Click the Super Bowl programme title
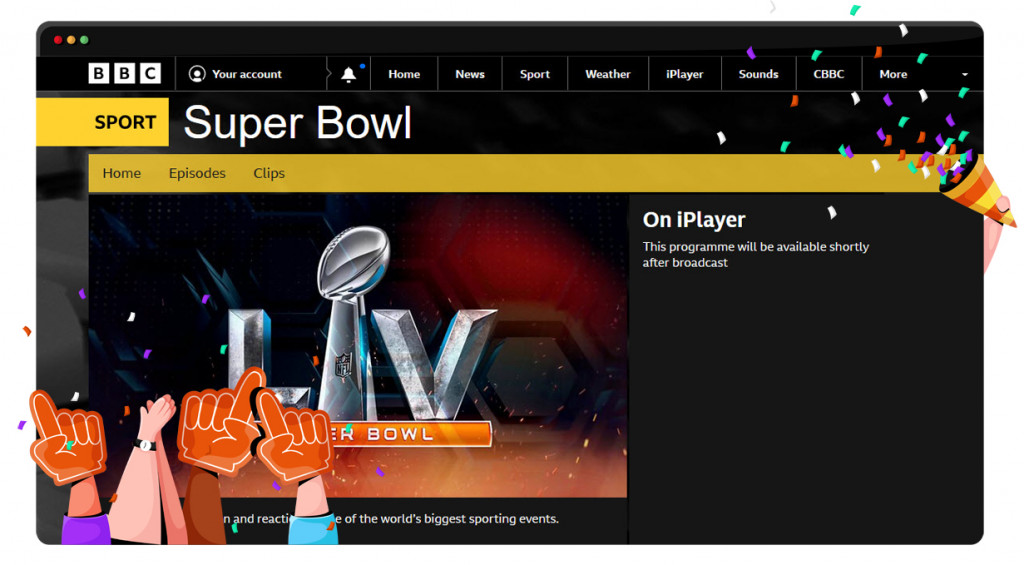1024x565 pixels. (298, 122)
